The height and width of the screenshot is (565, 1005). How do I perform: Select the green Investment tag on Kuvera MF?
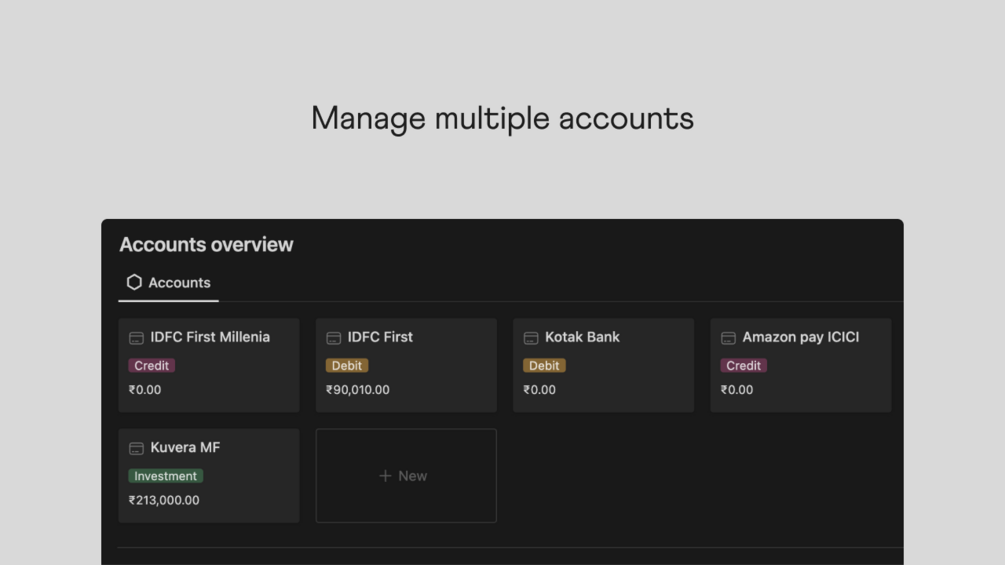[x=165, y=476]
